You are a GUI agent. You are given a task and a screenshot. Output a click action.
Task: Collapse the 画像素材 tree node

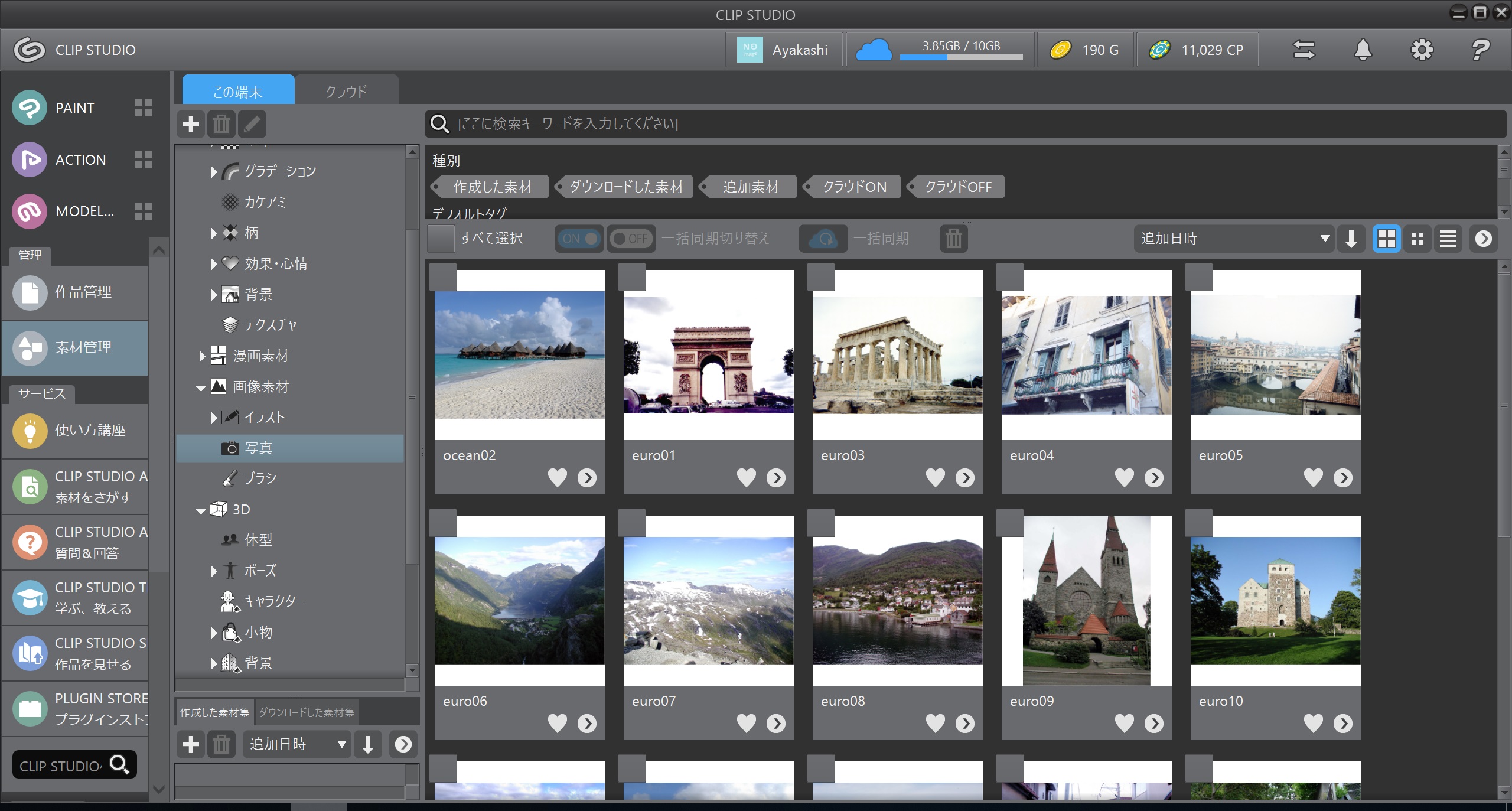(x=201, y=387)
